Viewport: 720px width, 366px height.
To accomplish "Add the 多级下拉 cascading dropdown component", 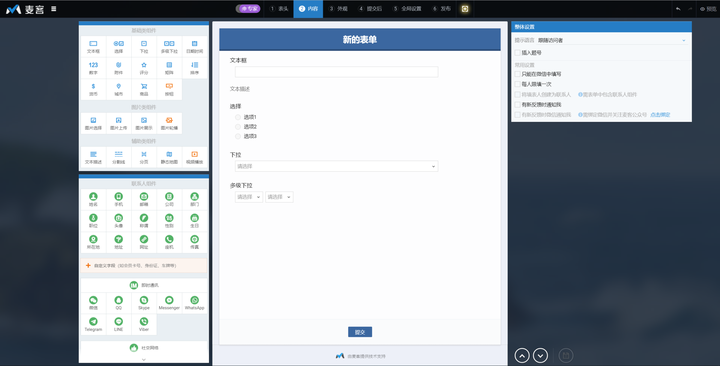I will click(x=169, y=47).
